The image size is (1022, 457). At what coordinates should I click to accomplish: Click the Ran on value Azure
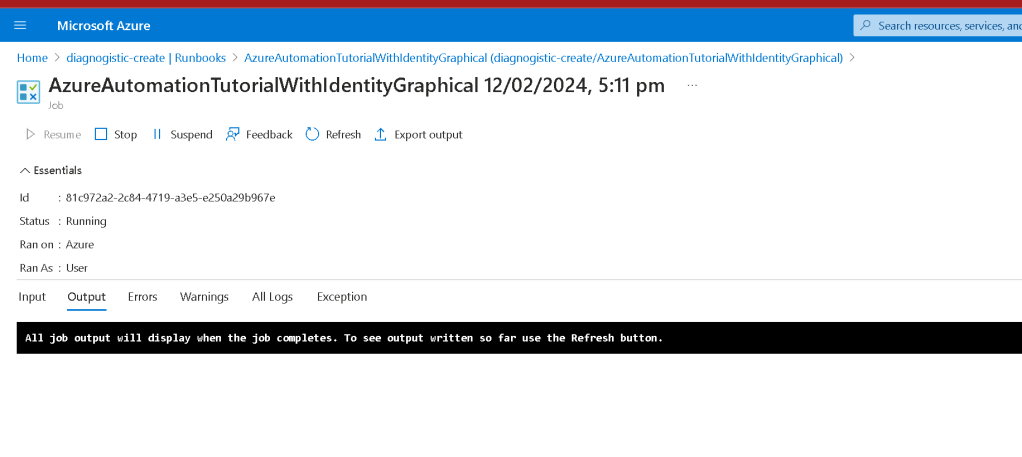click(80, 244)
